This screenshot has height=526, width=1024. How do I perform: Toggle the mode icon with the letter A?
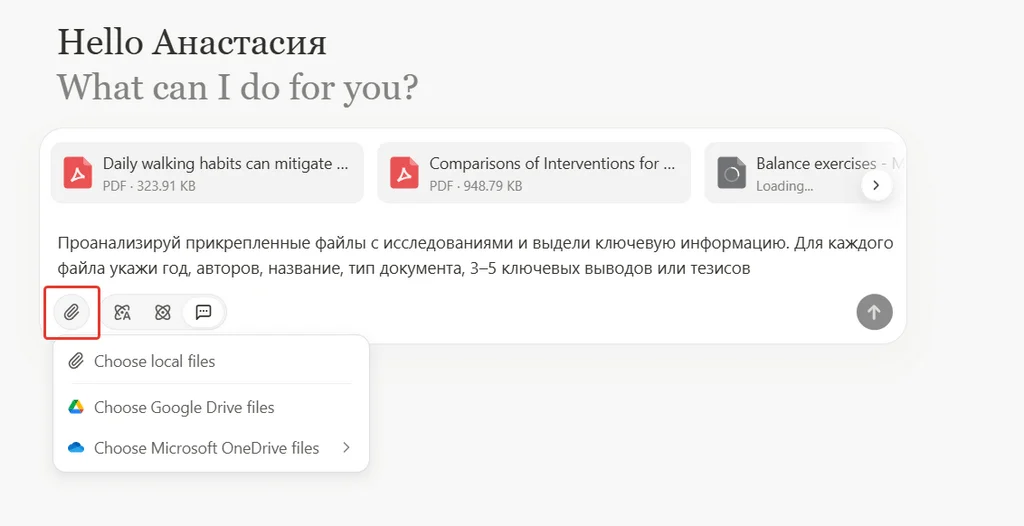coord(123,312)
